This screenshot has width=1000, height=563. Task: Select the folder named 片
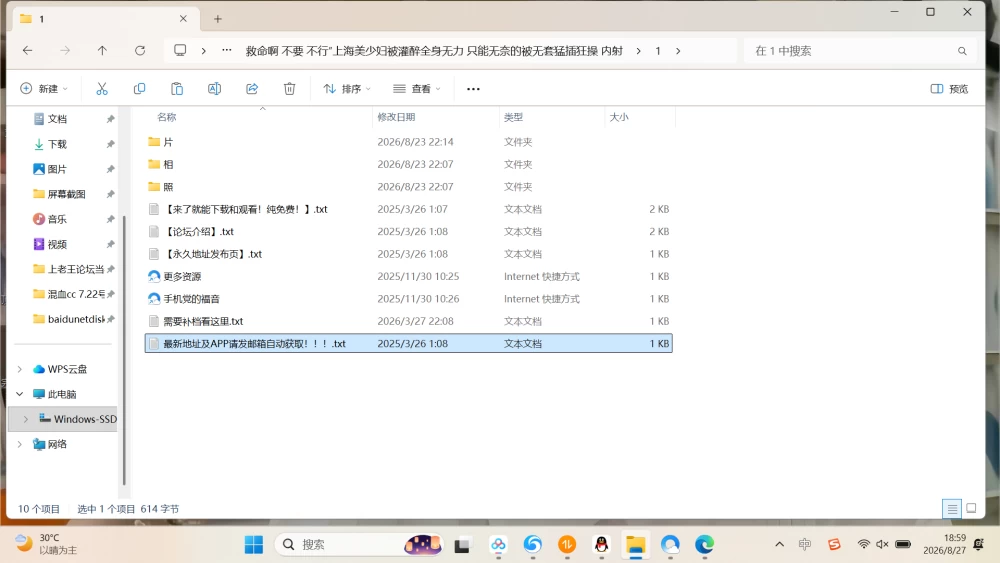(x=408, y=142)
